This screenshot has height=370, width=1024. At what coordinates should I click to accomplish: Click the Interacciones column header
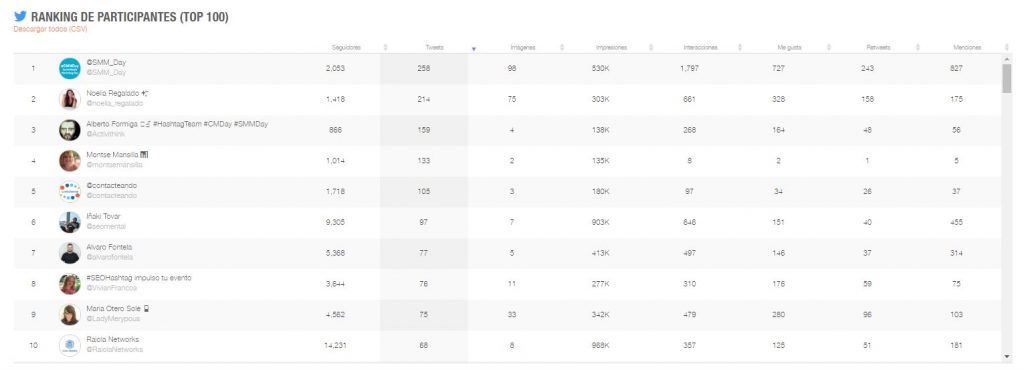(x=700, y=48)
